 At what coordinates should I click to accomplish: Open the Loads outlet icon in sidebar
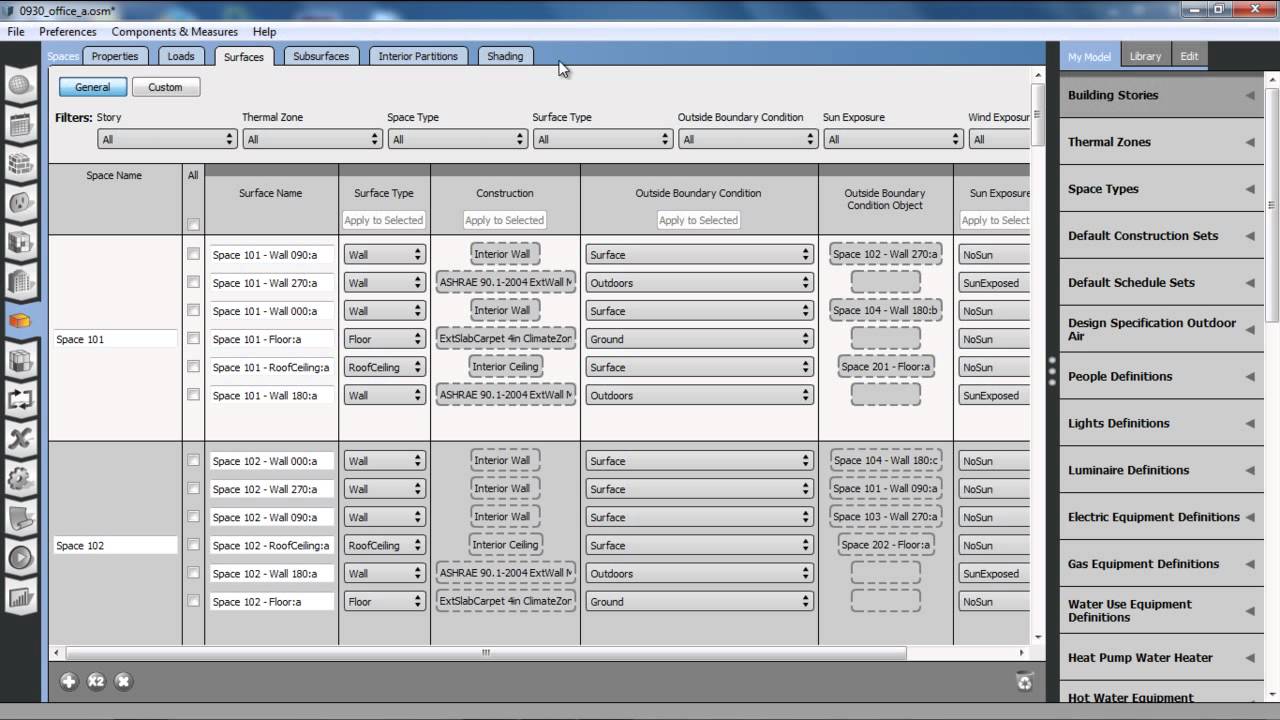(x=21, y=203)
